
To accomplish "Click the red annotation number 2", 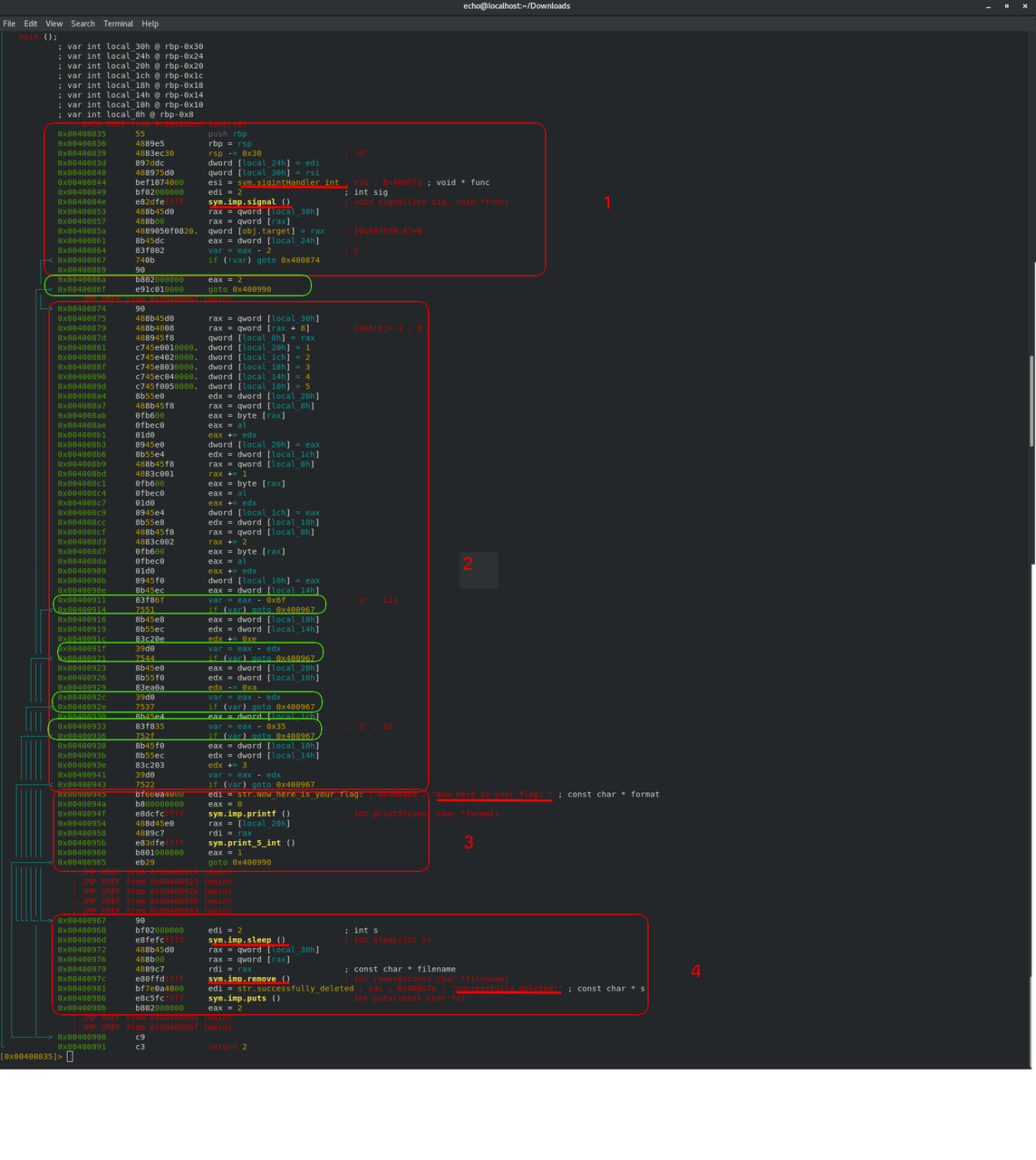I will tap(468, 564).
